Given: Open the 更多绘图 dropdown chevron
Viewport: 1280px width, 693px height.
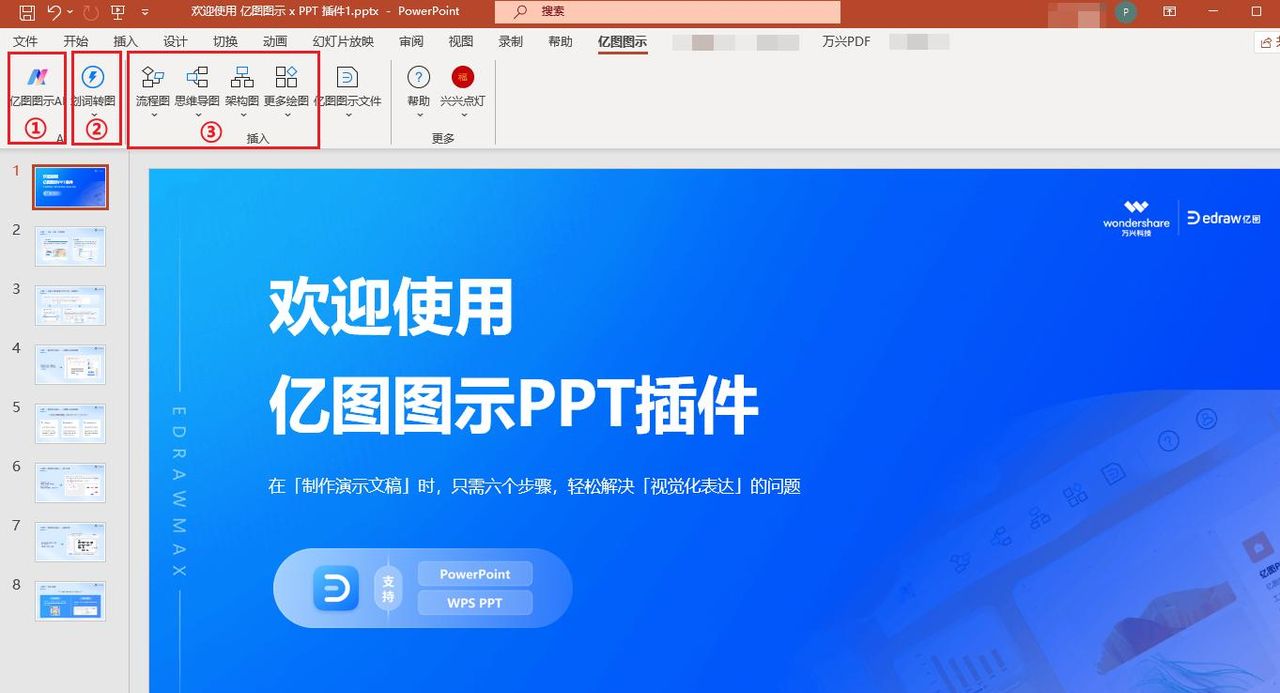Looking at the screenshot, I should click(287, 114).
